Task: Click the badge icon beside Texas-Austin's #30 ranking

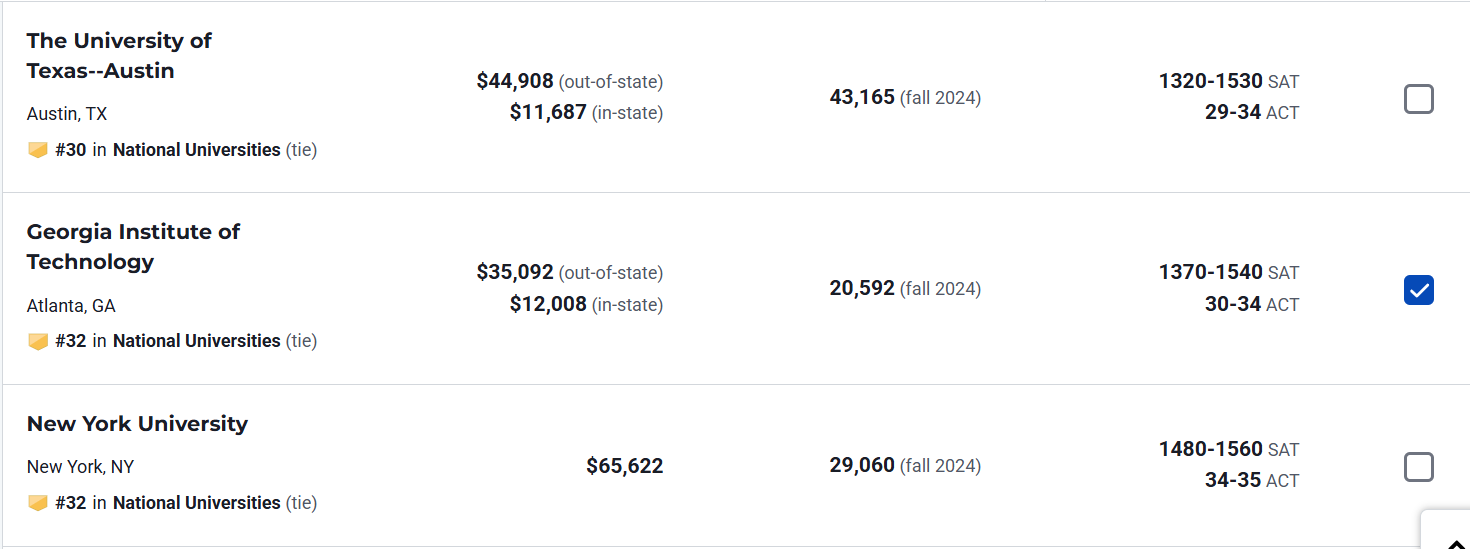Action: [38, 150]
